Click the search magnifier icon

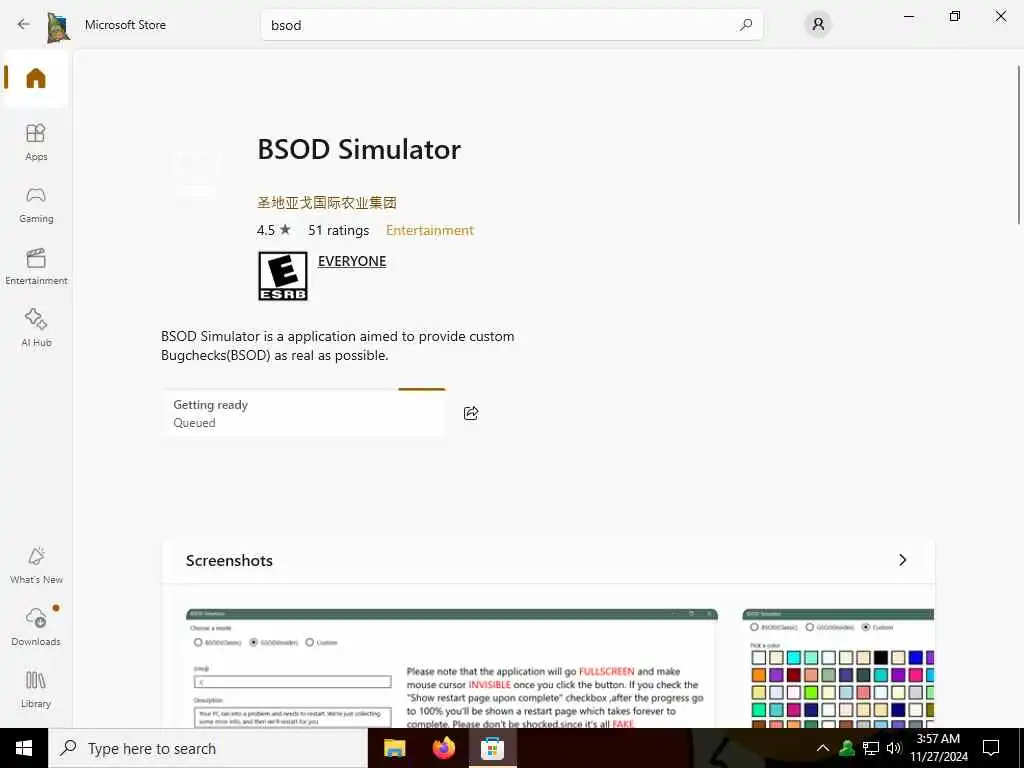pos(746,25)
